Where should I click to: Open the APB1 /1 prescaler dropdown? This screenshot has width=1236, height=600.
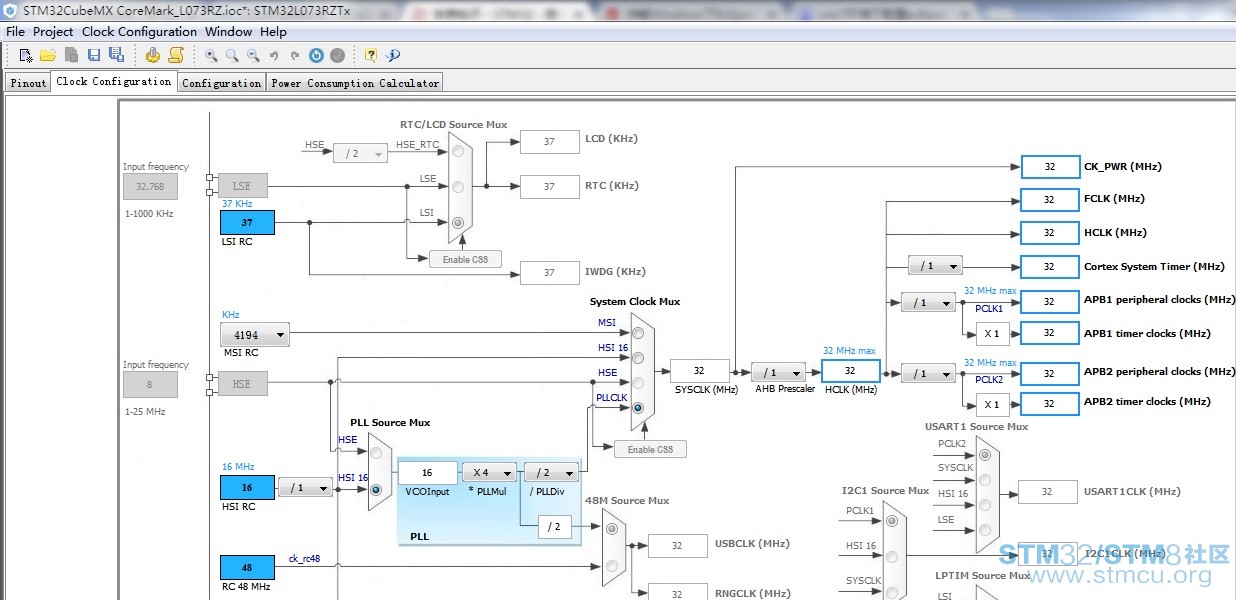click(928, 302)
